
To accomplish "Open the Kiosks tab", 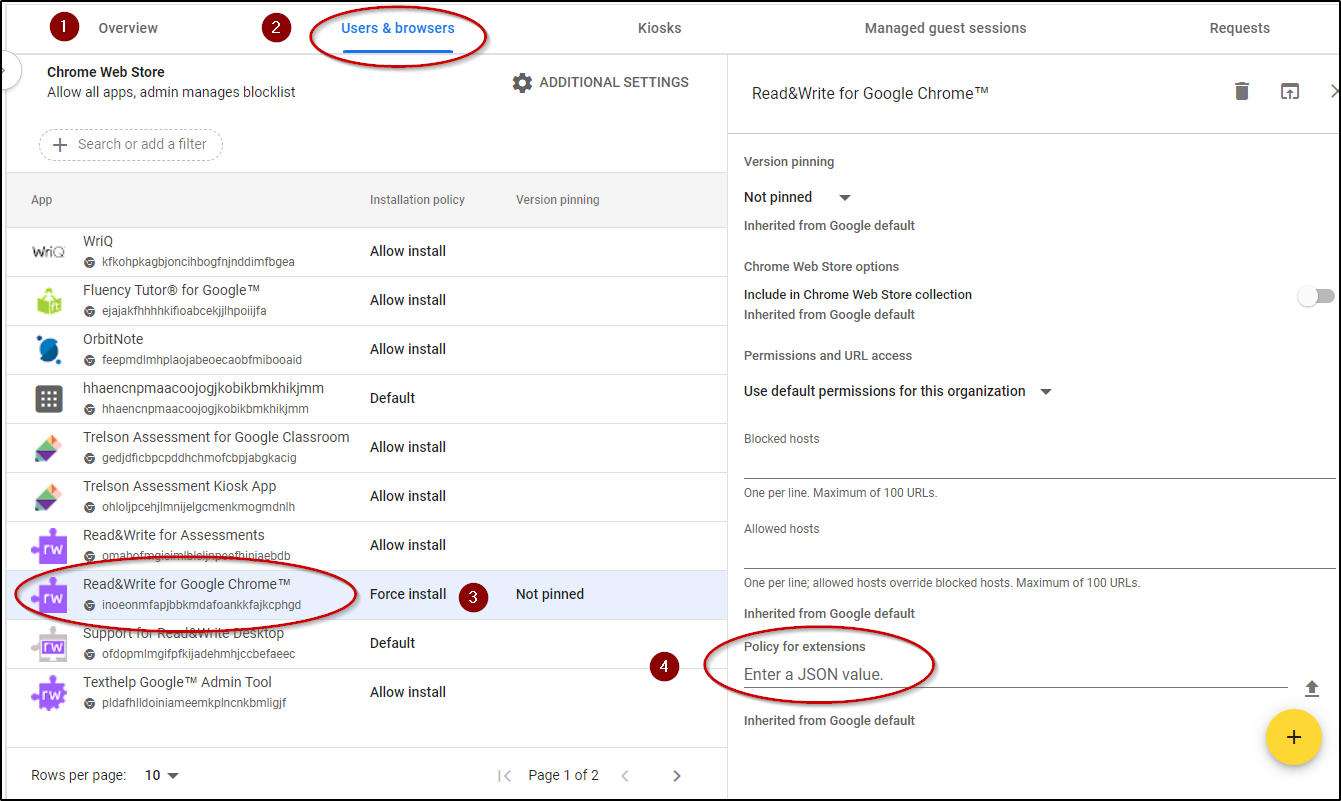I will pyautogui.click(x=660, y=28).
